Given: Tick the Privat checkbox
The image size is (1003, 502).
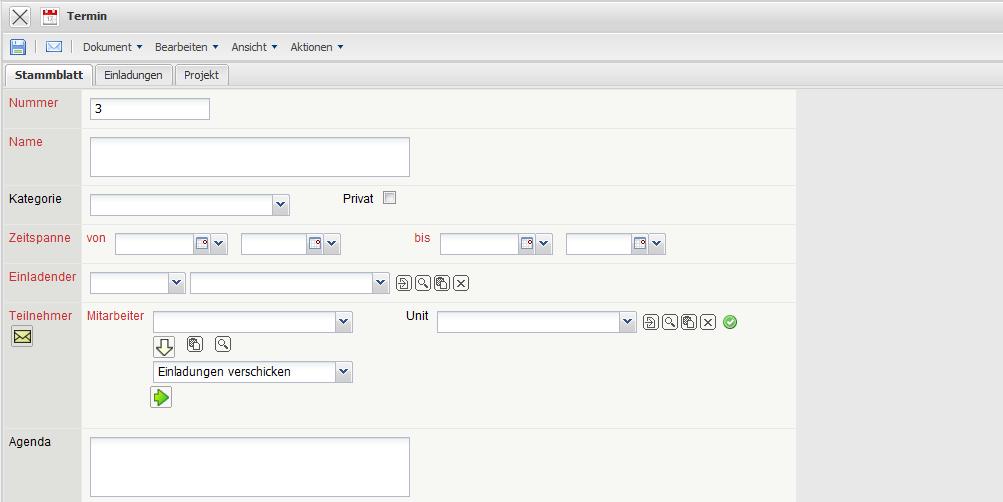Looking at the screenshot, I should tap(389, 198).
